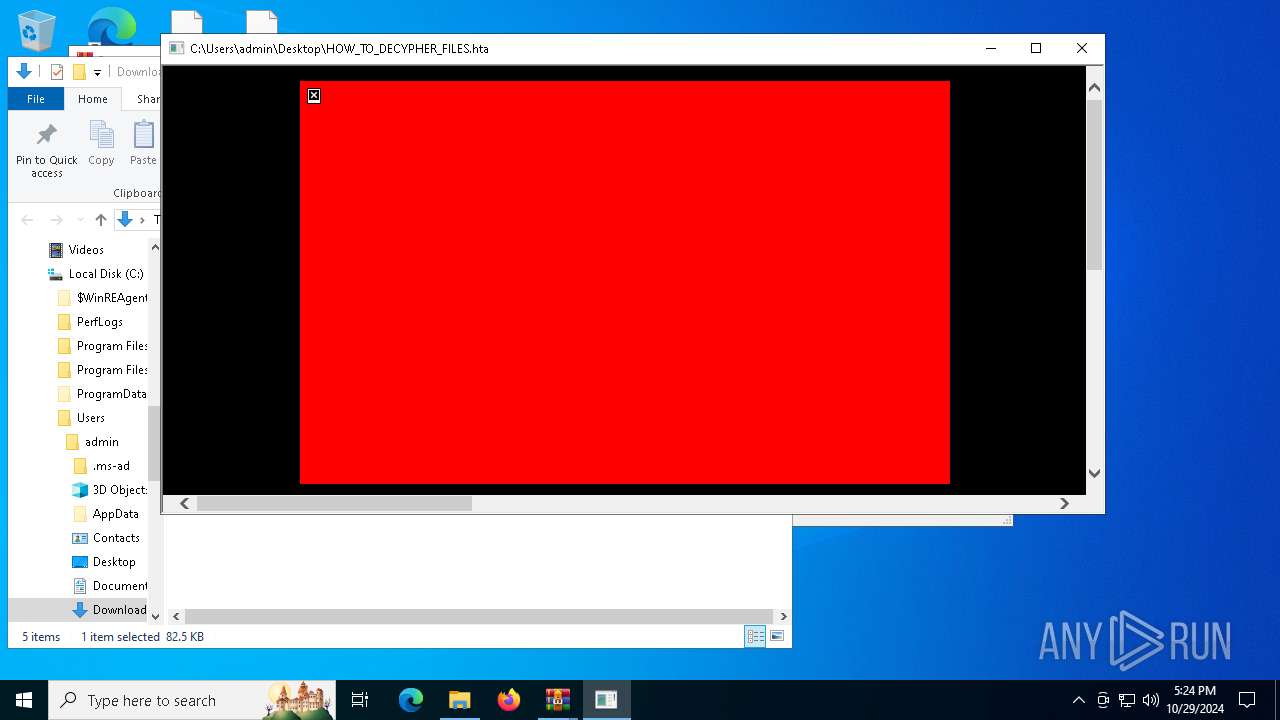This screenshot has height=720, width=1280.
Task: Open the File tab in Explorer
Action: [x=36, y=99]
